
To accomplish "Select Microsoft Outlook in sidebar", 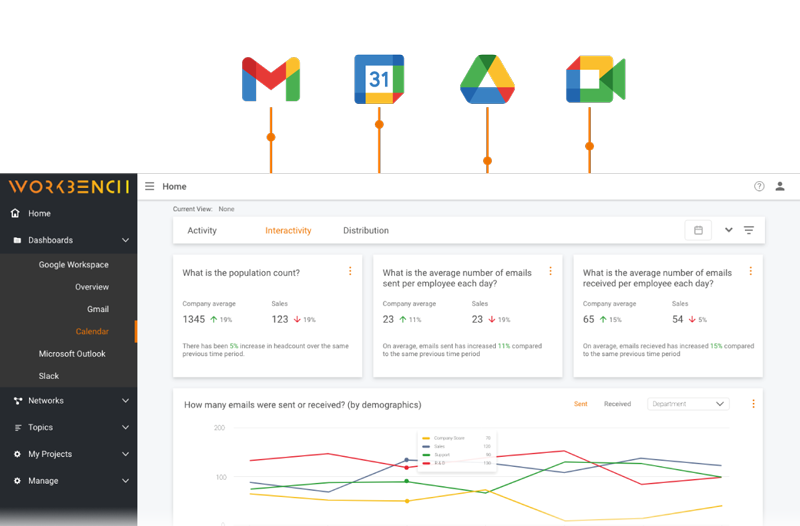I will coord(72,354).
